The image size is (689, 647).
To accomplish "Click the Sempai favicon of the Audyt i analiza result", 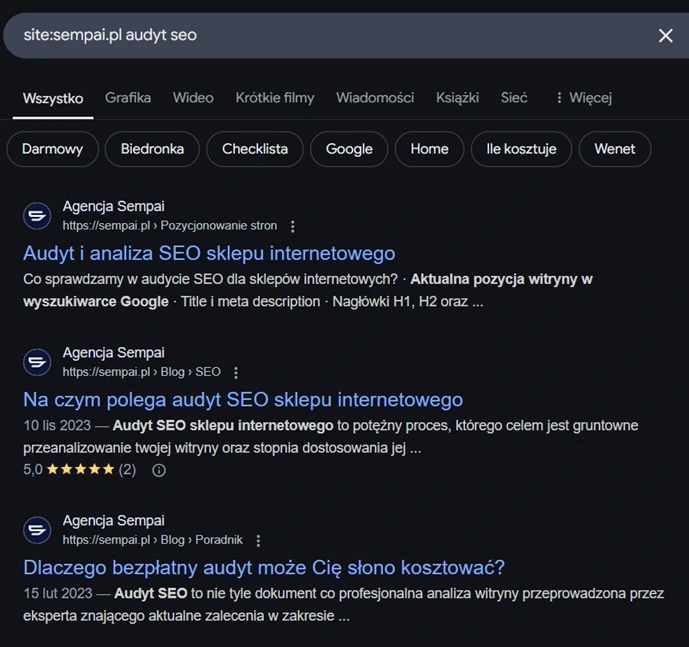I will point(37,216).
